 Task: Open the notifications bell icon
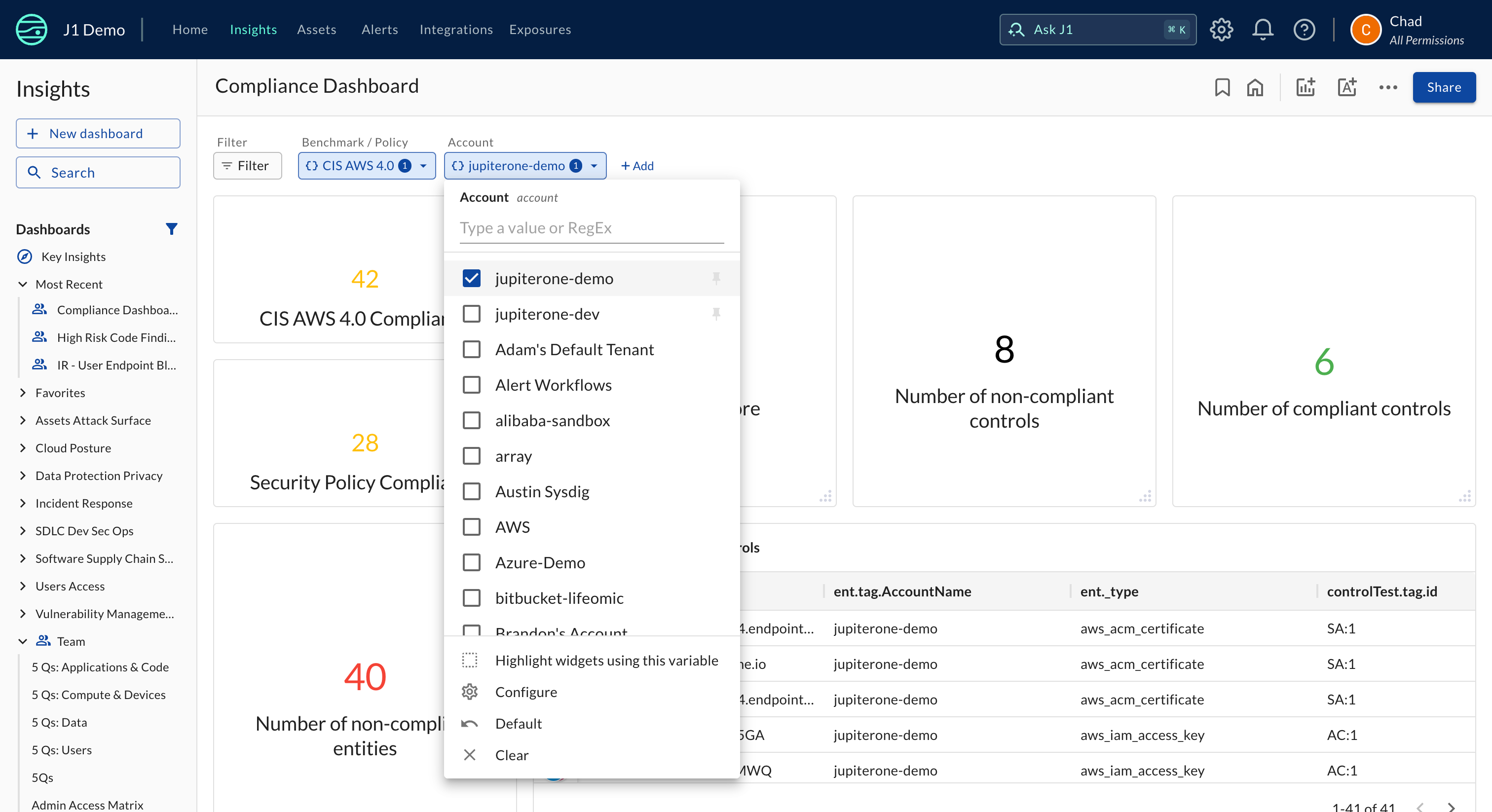point(1262,29)
